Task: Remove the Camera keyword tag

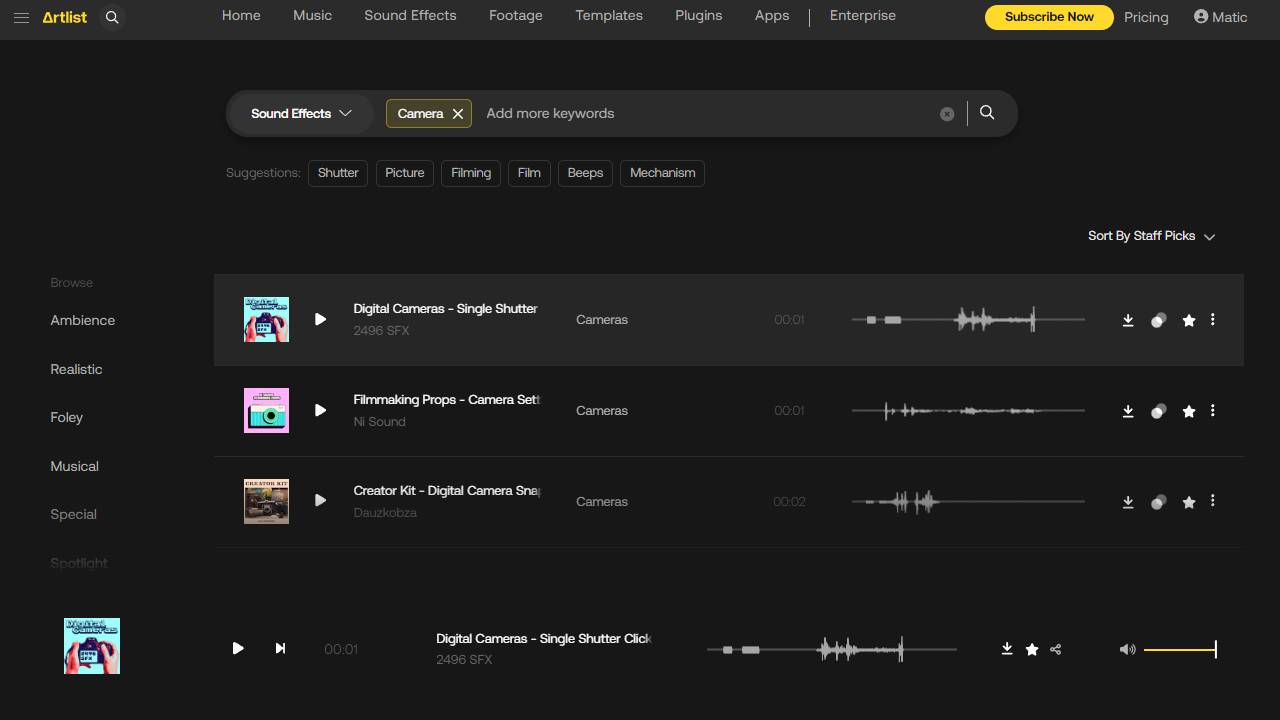Action: (458, 114)
